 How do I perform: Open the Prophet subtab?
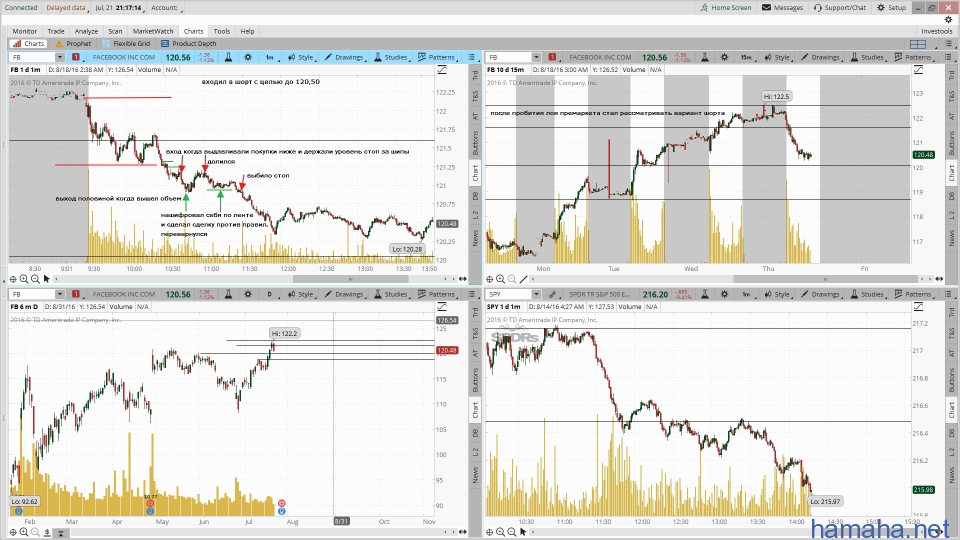73,43
